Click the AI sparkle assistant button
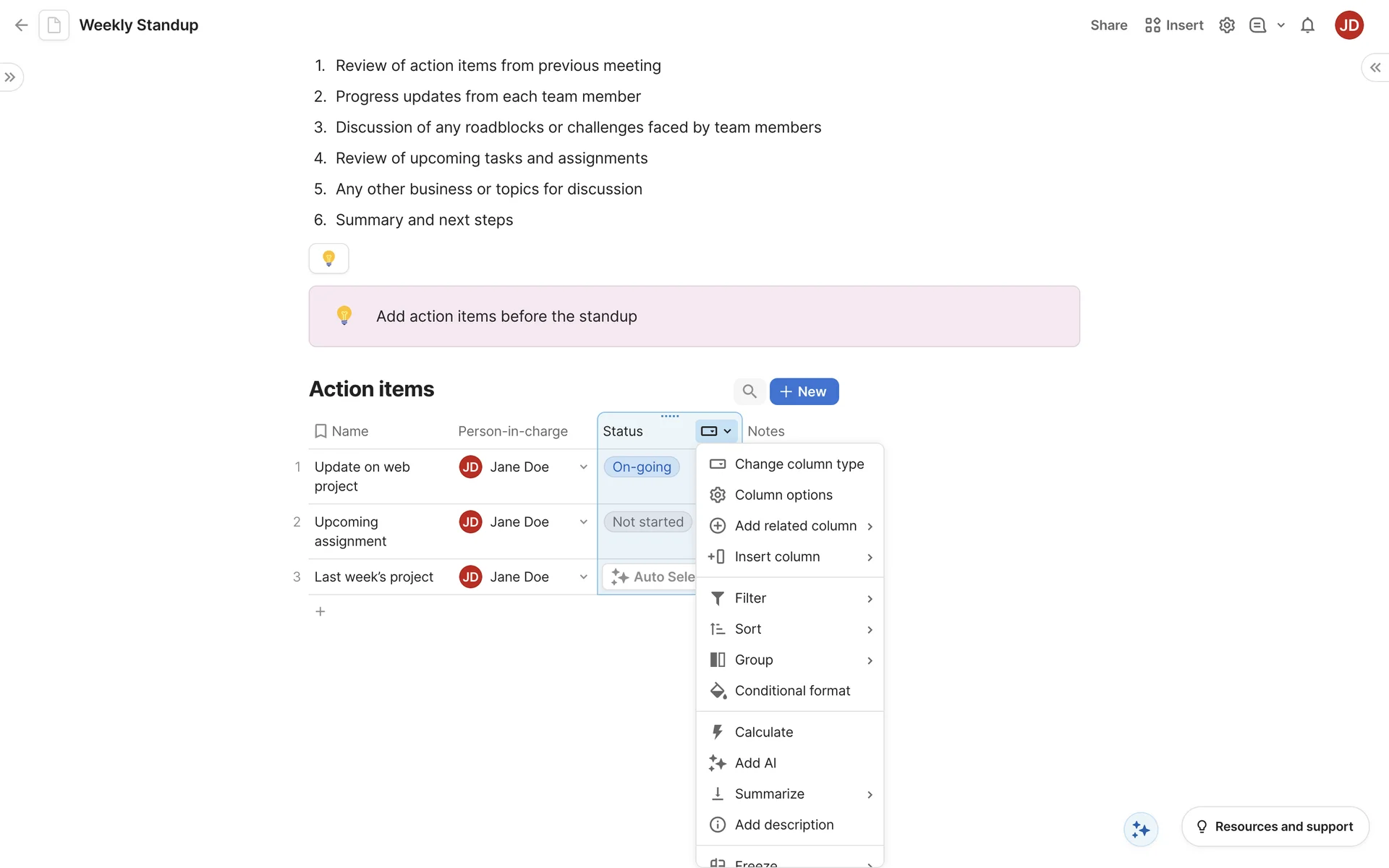The height and width of the screenshot is (868, 1389). coord(1141,829)
